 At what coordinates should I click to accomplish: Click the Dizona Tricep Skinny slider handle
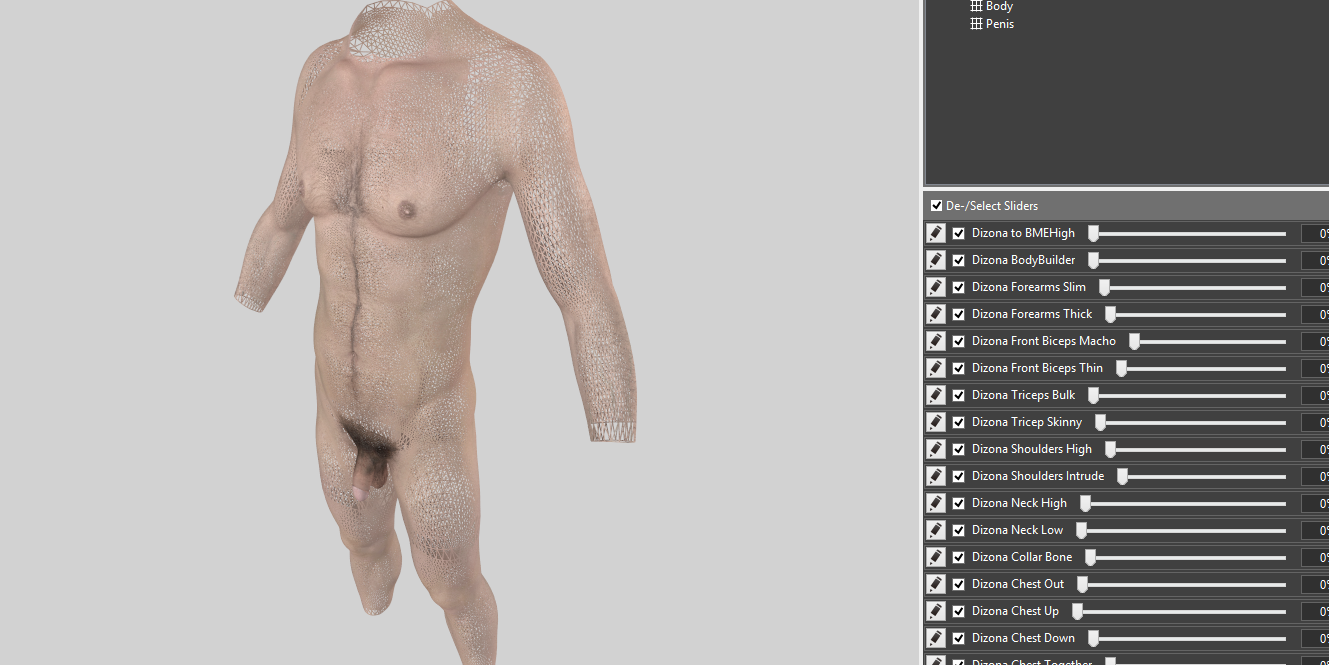pyautogui.click(x=1100, y=422)
